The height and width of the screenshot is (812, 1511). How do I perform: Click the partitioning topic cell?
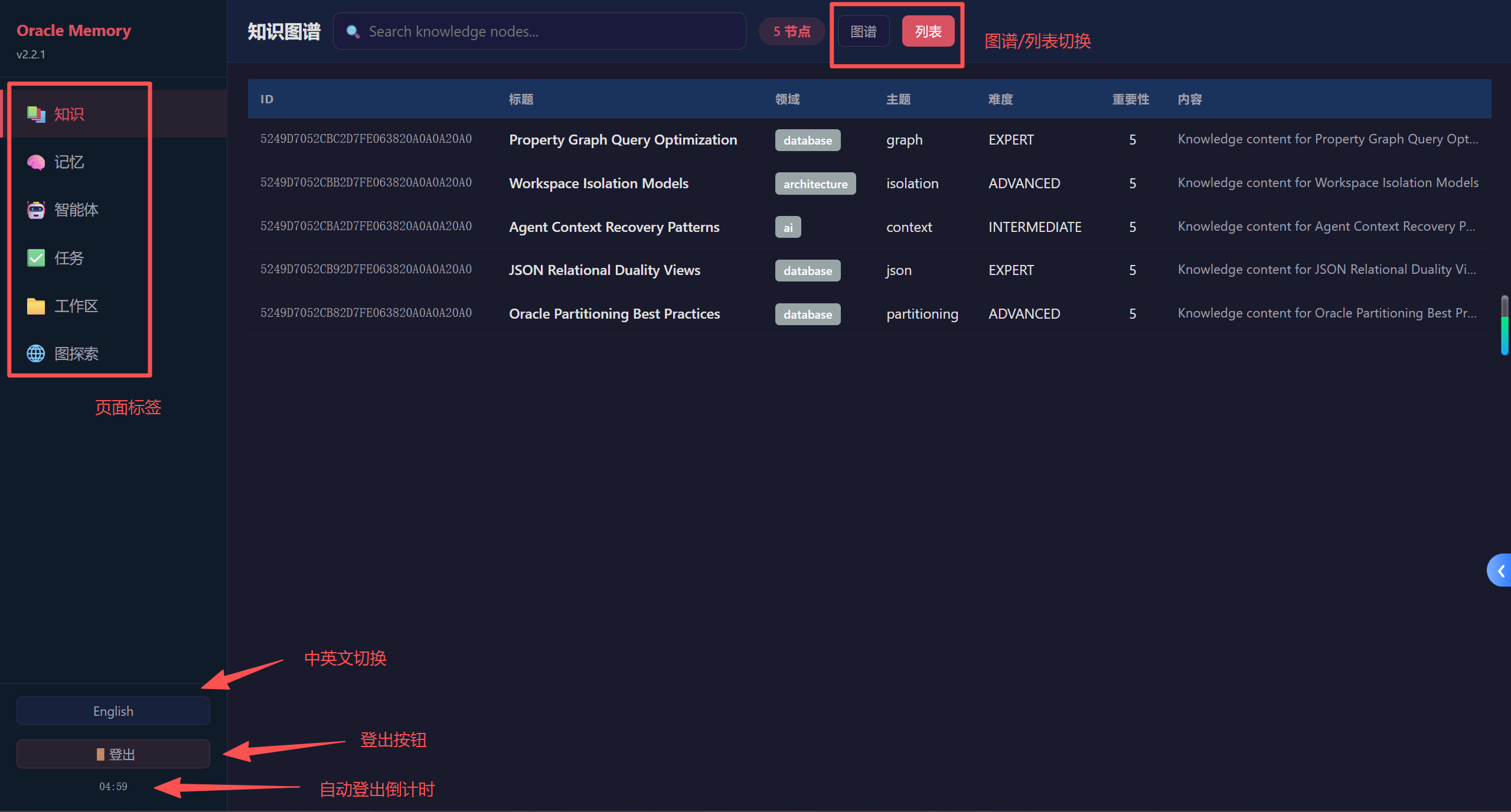pyautogui.click(x=922, y=314)
